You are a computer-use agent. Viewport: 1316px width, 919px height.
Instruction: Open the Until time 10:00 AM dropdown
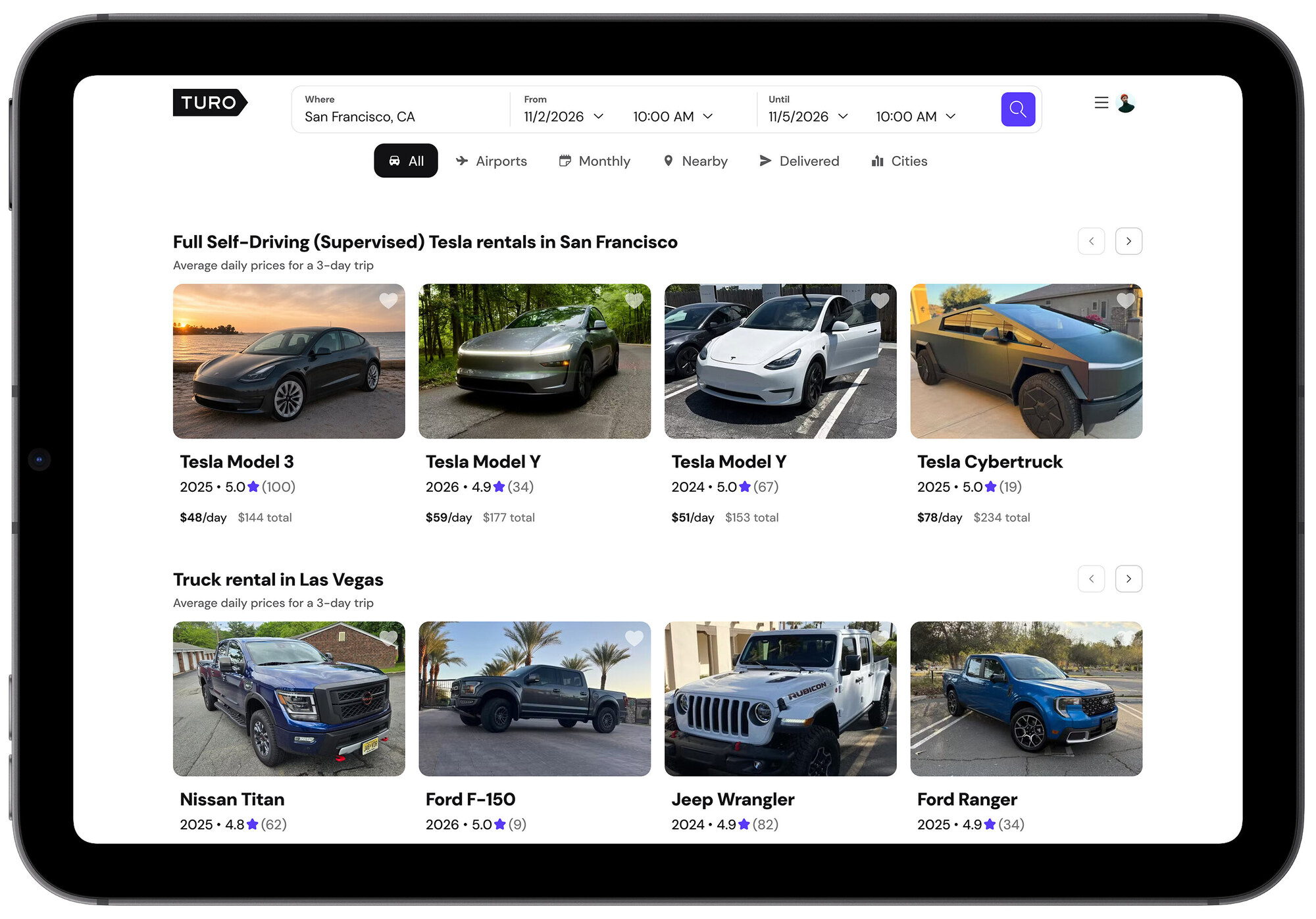916,117
